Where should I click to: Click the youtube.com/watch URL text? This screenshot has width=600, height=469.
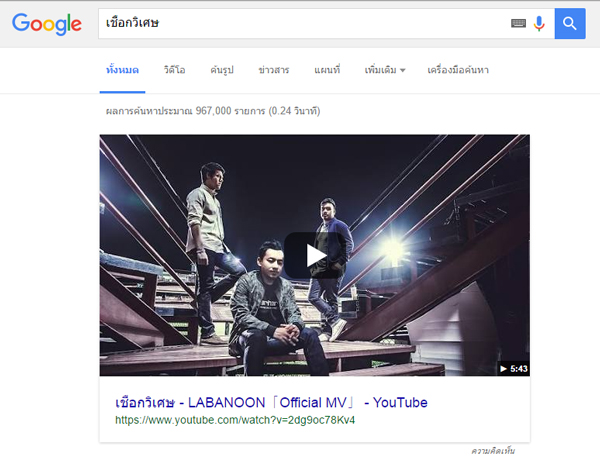coord(235,420)
